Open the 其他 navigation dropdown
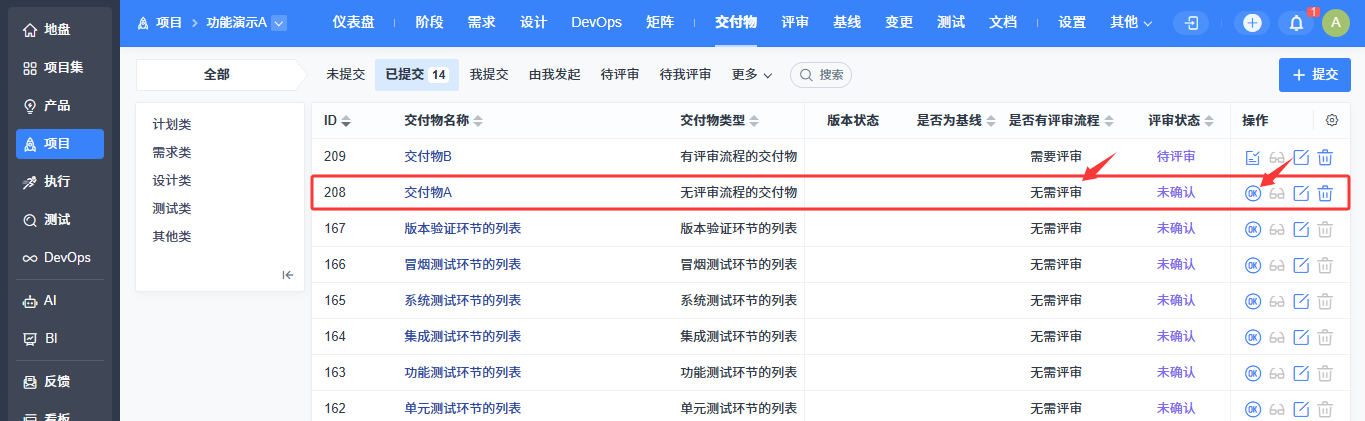This screenshot has width=1365, height=421. [x=1131, y=22]
